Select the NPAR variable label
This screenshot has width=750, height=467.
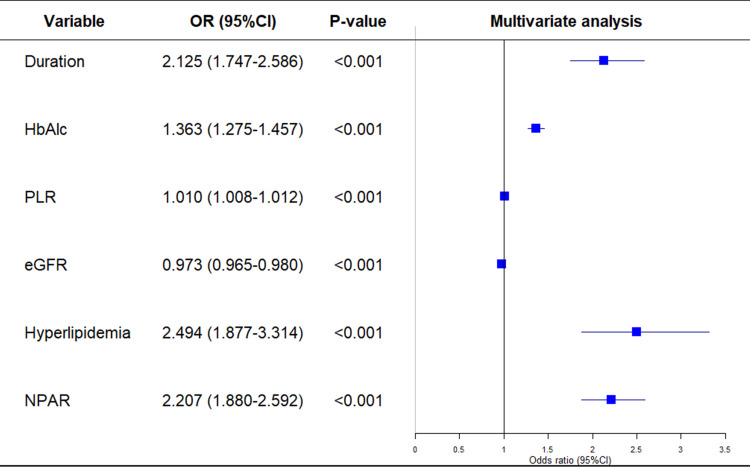point(46,399)
